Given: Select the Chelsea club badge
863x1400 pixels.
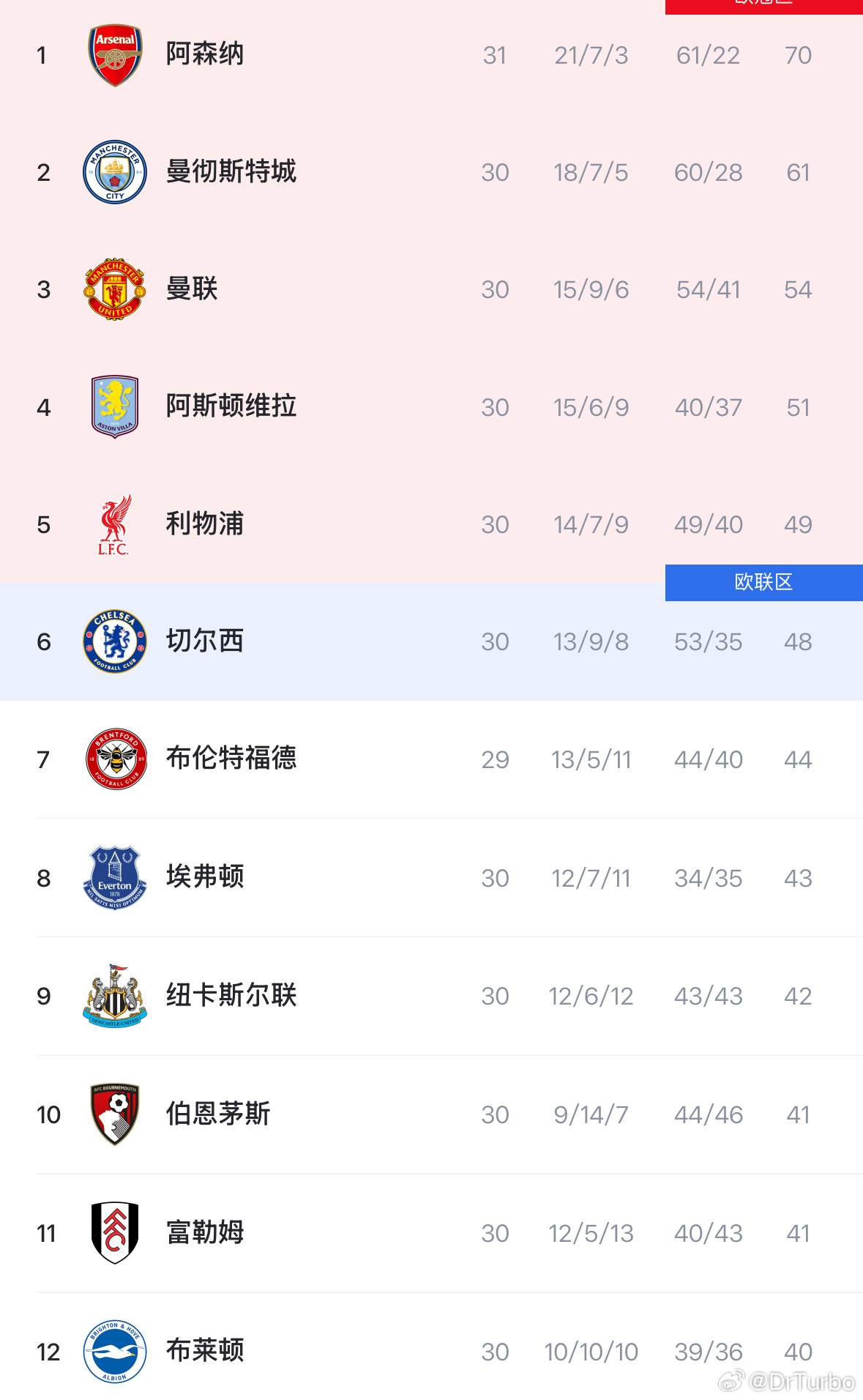Looking at the screenshot, I should (x=115, y=641).
